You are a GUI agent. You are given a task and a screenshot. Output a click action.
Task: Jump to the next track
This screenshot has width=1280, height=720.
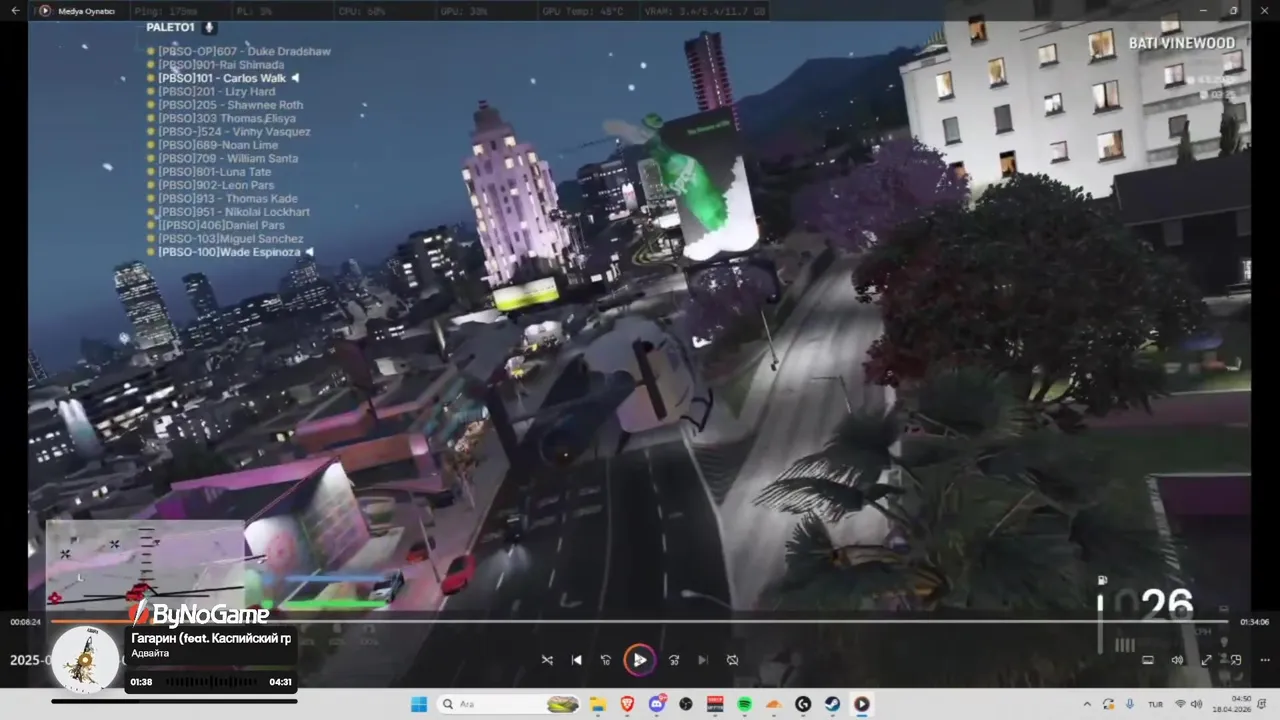703,660
